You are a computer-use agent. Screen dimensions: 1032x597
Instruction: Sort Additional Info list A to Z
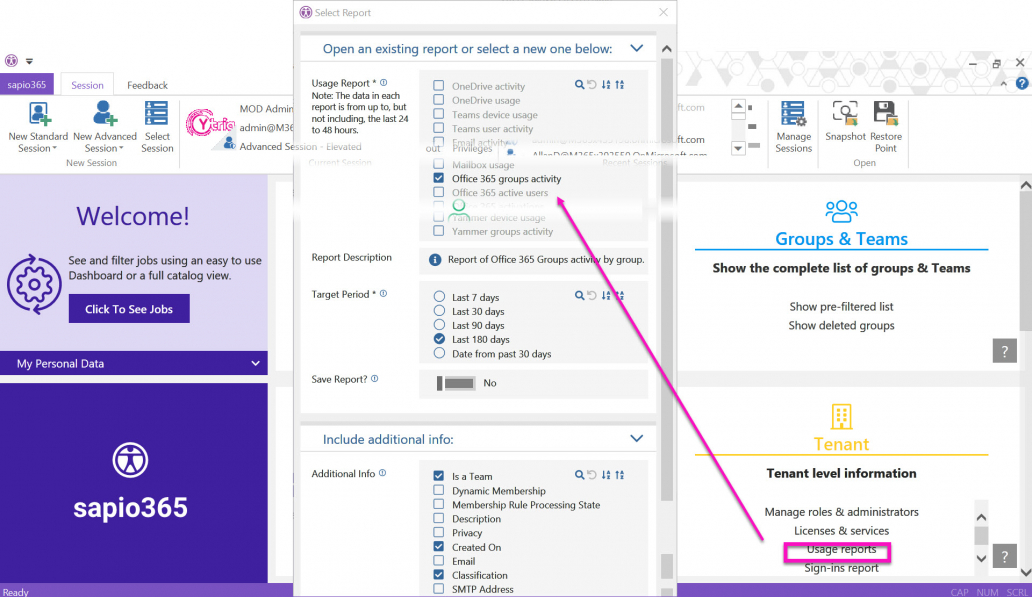(x=606, y=475)
